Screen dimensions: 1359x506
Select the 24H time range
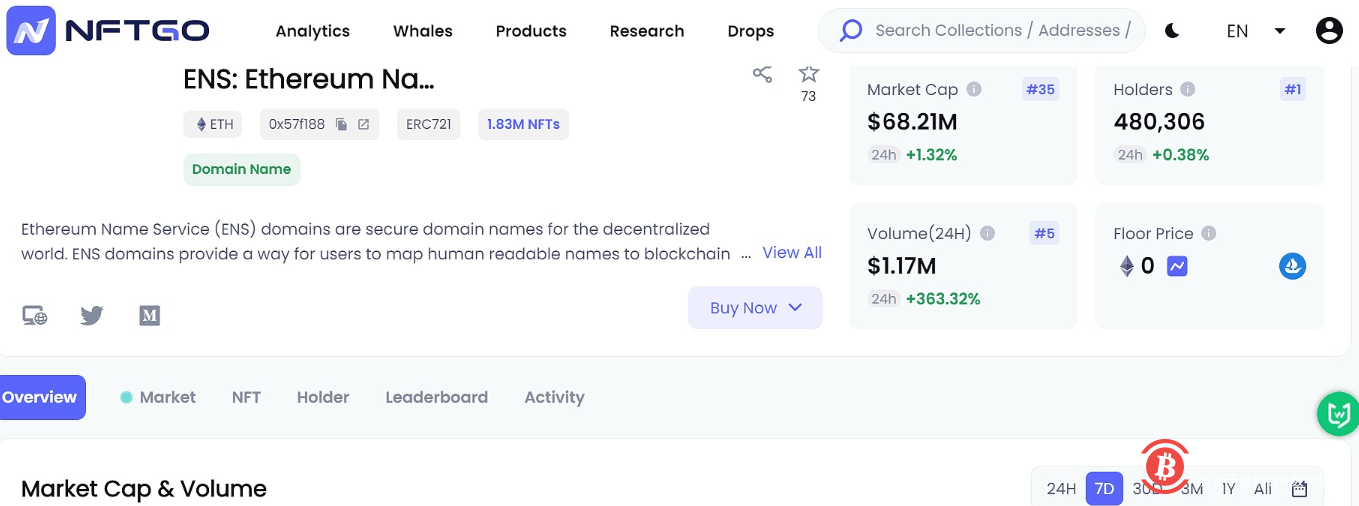tap(1061, 489)
